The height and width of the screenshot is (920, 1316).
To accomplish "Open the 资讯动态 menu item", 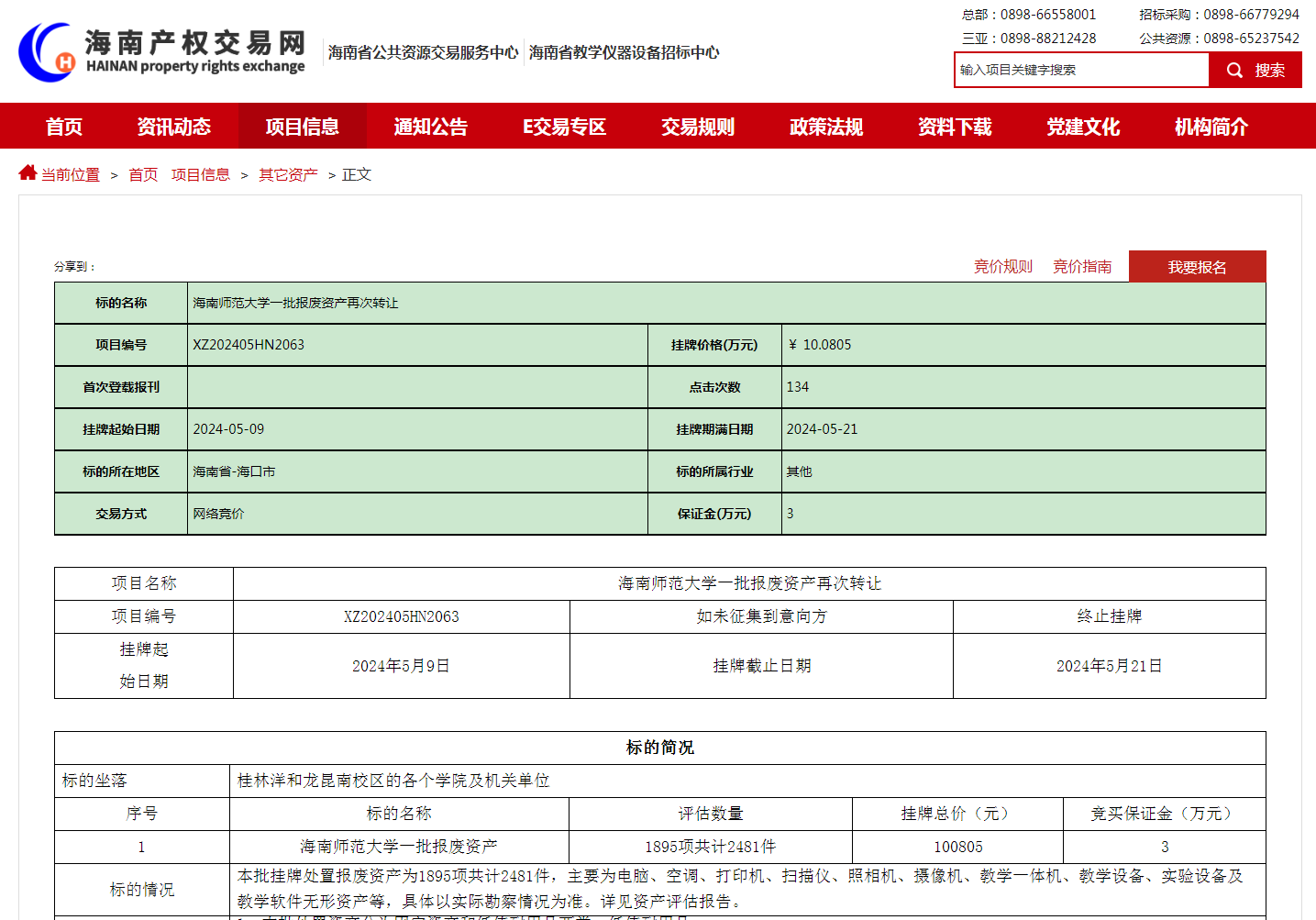I will click(174, 127).
